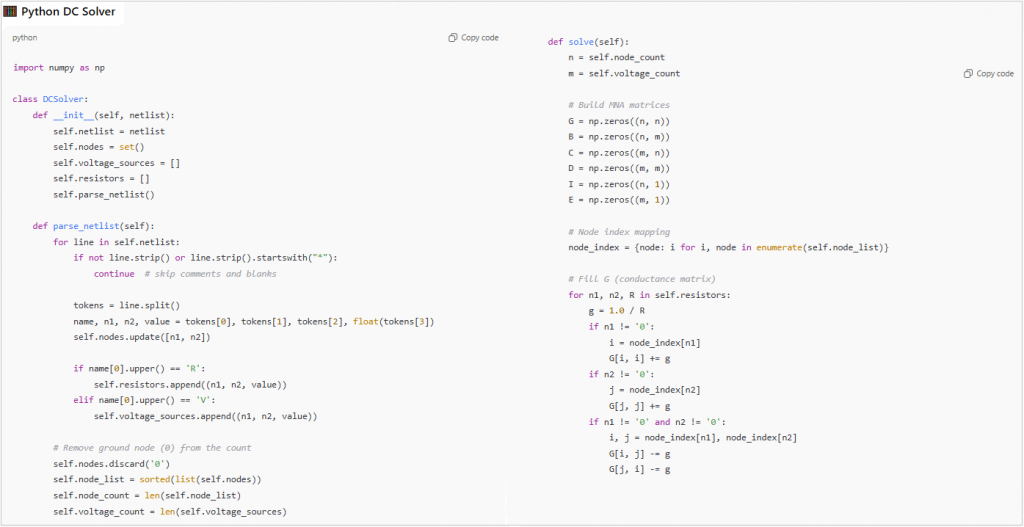
Task: Select the "Python DC Solver" heading
Action: pyautogui.click(x=70, y=12)
